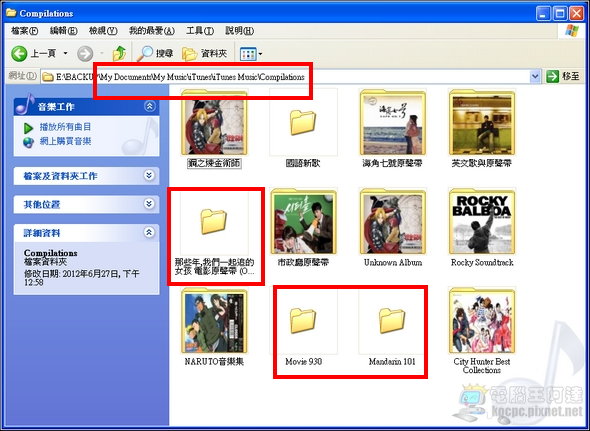Expand File and Folder Tasks (檔案及資料夾工作) panel

tap(149, 175)
